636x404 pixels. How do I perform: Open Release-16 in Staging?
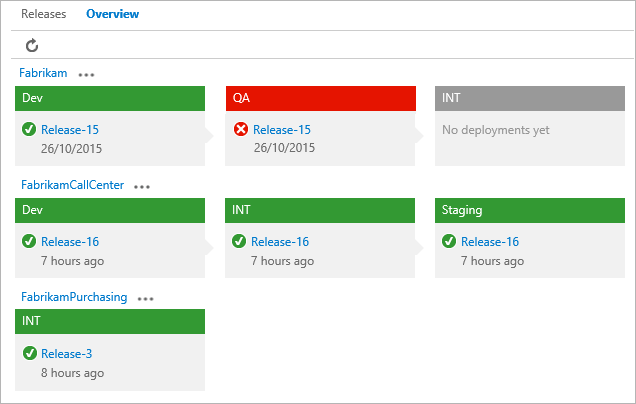click(490, 242)
